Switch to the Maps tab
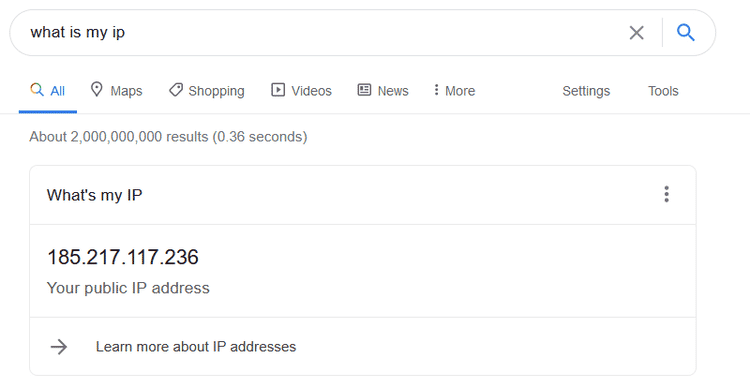The width and height of the screenshot is (750, 386). (117, 90)
